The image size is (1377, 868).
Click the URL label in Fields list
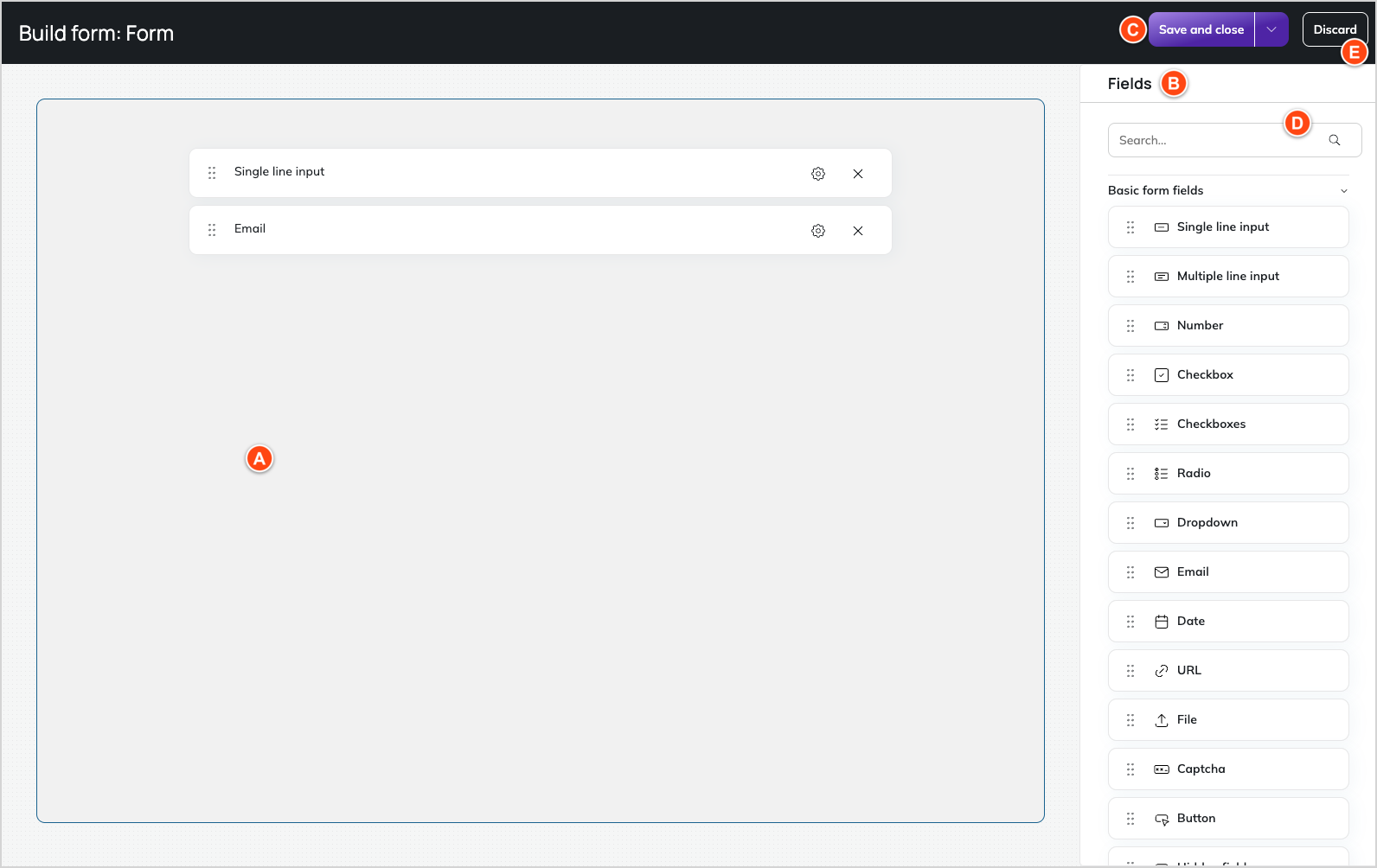(1188, 670)
